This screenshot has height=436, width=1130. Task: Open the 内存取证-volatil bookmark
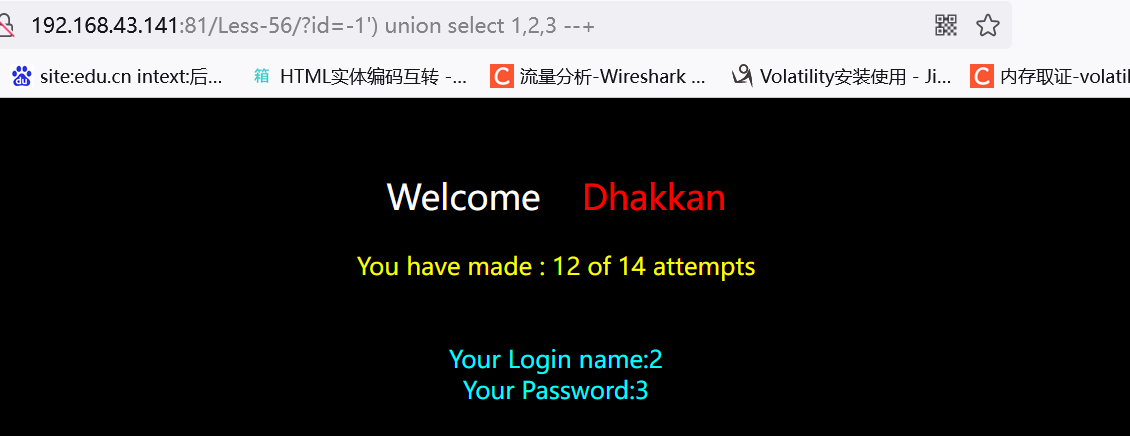pos(1064,76)
